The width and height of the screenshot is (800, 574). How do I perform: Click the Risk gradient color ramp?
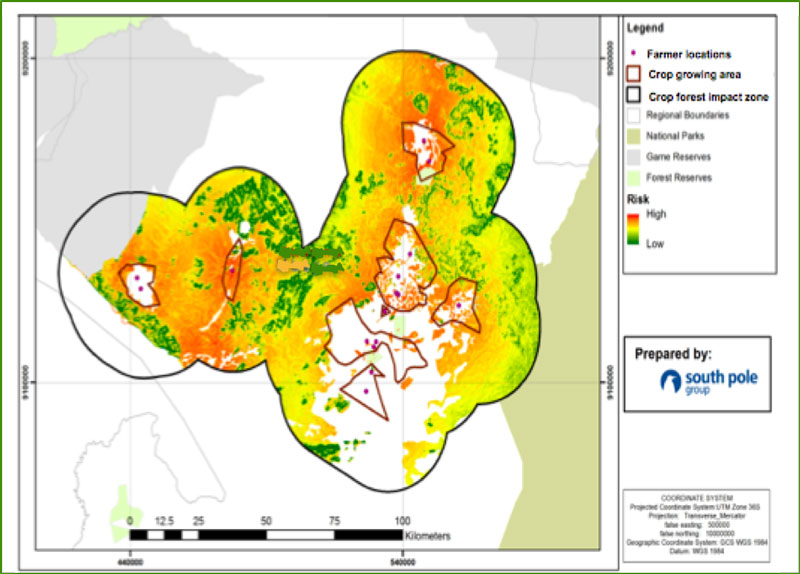[634, 228]
